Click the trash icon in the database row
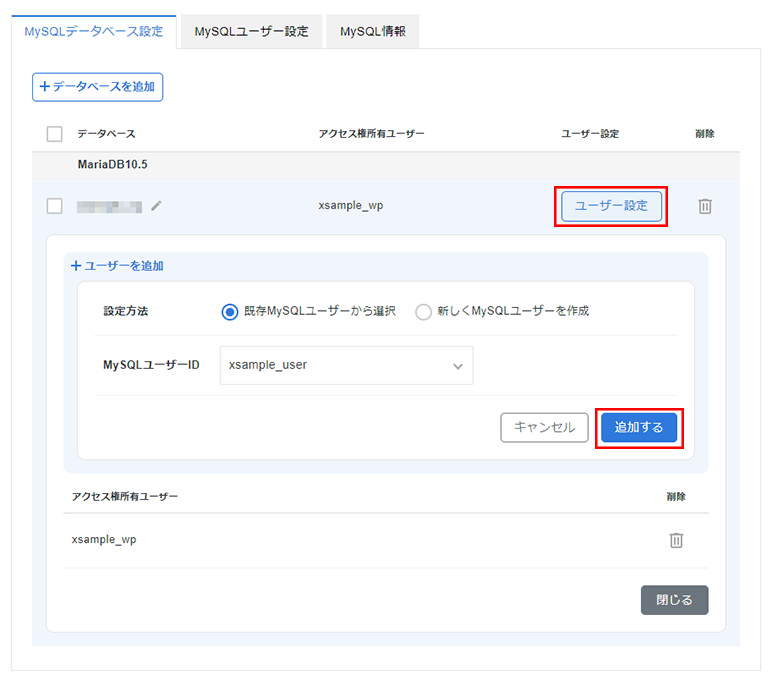Screen dimensions: 772x686 click(x=705, y=206)
